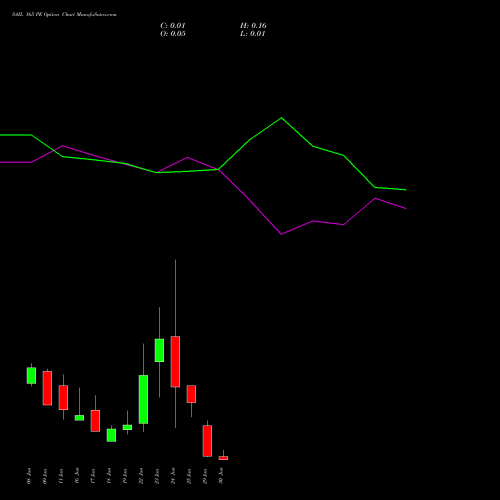The height and width of the screenshot is (500, 500).
Task: Click the C: 0.01 close value
Action: (x=173, y=26)
